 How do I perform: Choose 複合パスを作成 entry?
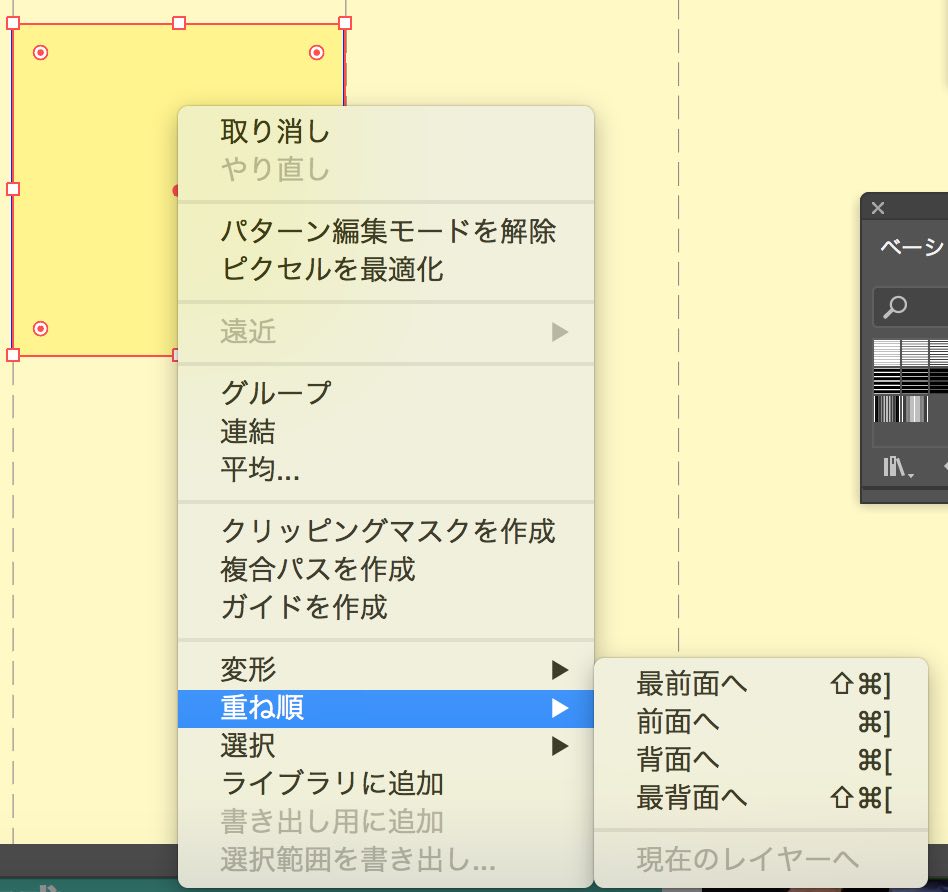pyautogui.click(x=386, y=569)
